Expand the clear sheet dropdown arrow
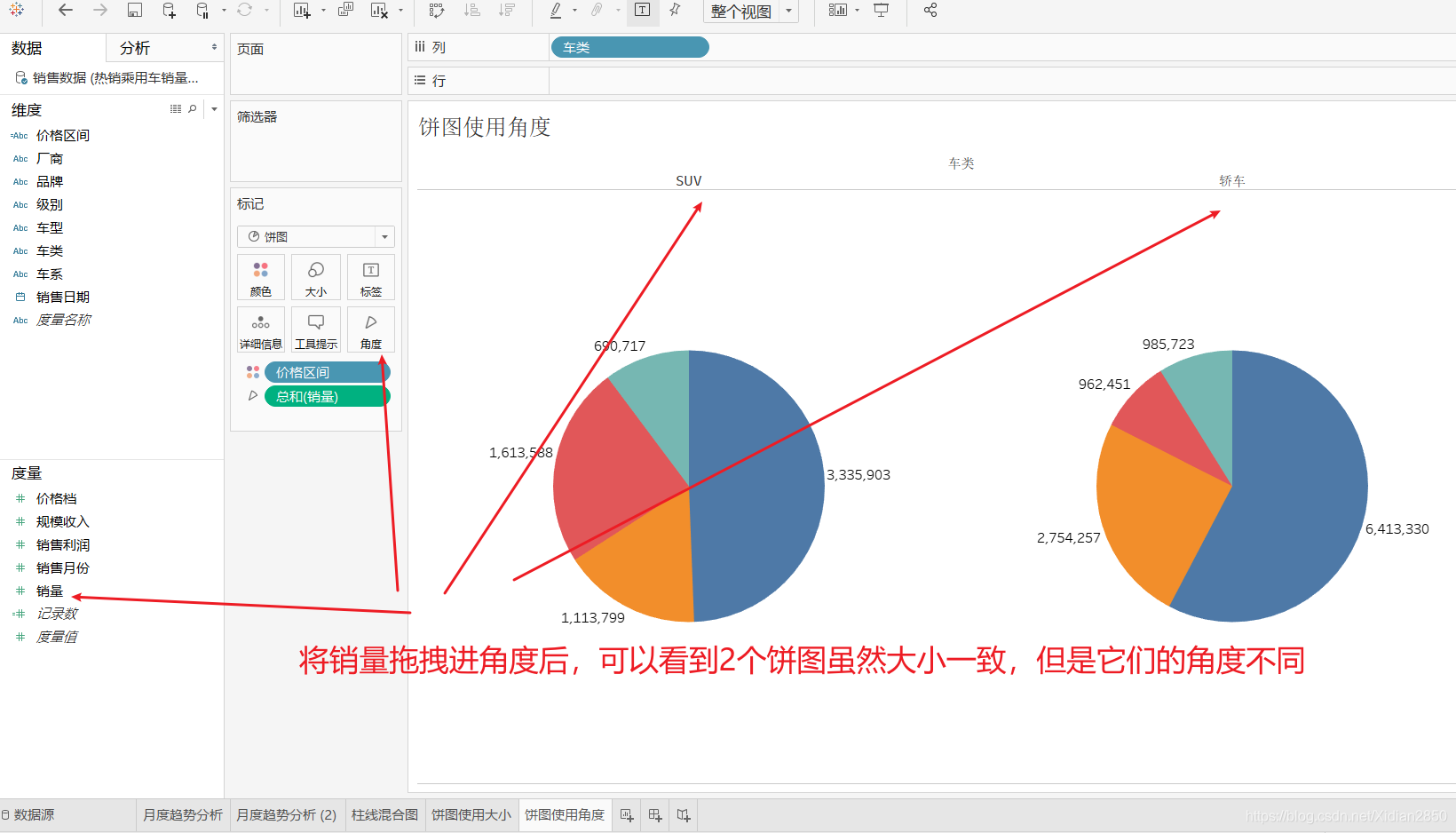The height and width of the screenshot is (833, 1456). pyautogui.click(x=401, y=10)
